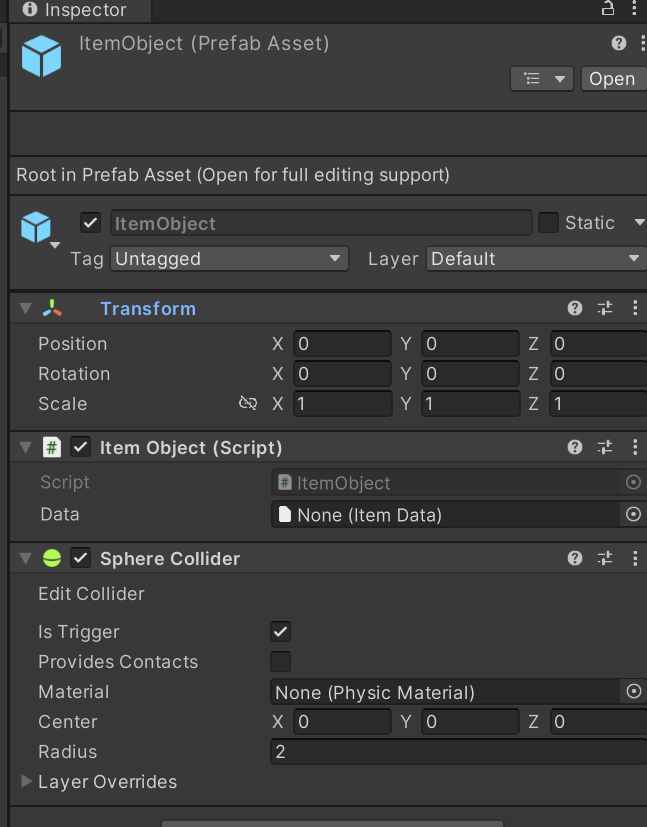Open the Transform component help documentation

click(x=574, y=308)
